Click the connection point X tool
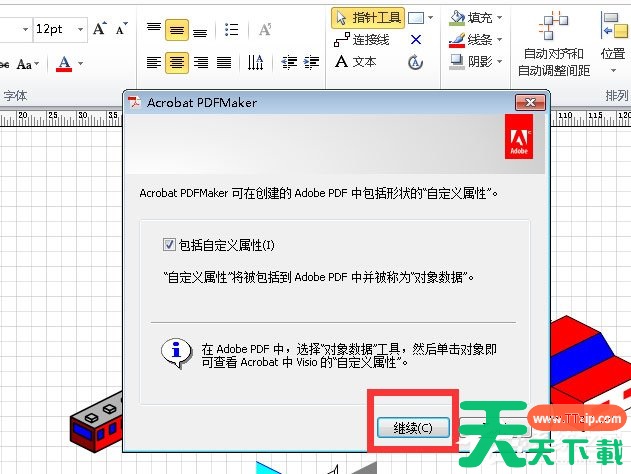631x474 pixels. click(x=416, y=39)
